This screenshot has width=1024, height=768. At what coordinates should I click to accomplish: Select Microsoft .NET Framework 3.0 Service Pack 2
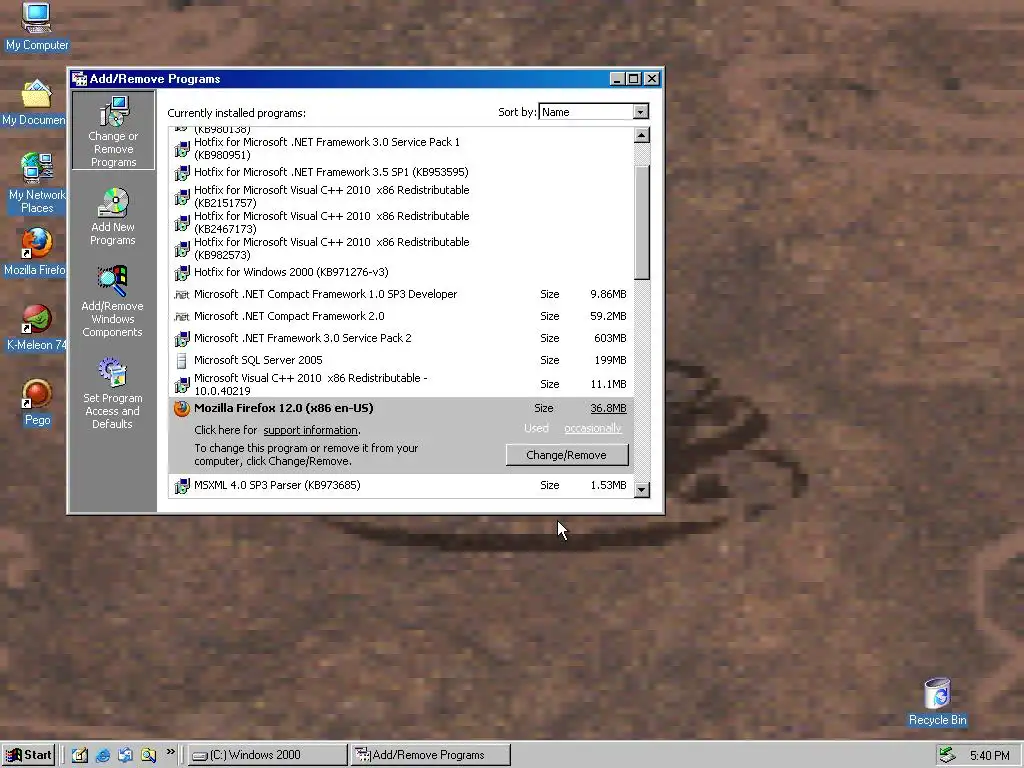pos(401,338)
